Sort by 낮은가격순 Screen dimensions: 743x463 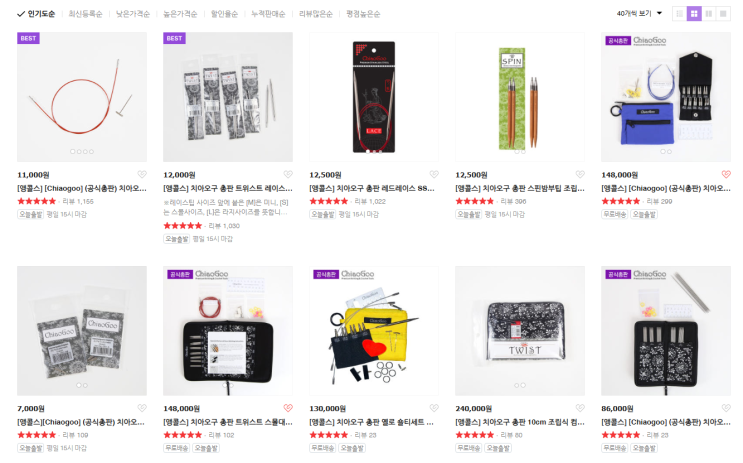[x=133, y=14]
